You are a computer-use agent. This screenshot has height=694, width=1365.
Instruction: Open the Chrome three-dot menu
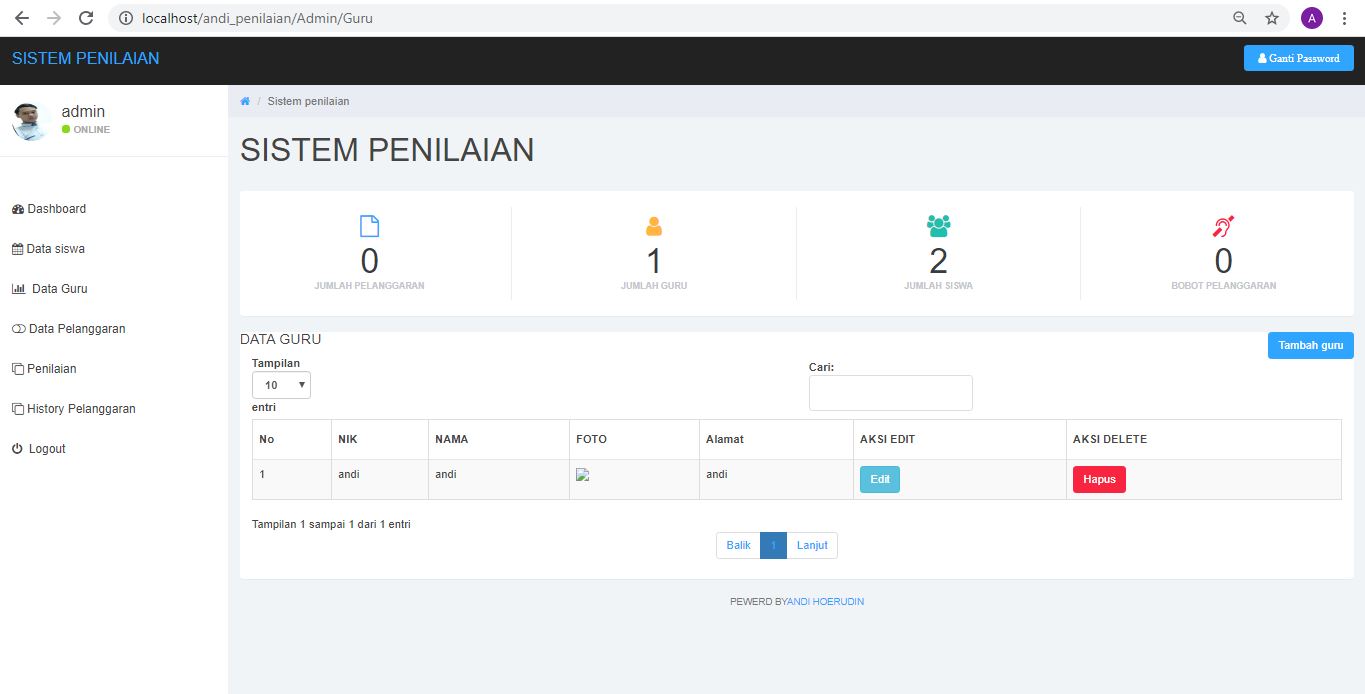[x=1344, y=18]
